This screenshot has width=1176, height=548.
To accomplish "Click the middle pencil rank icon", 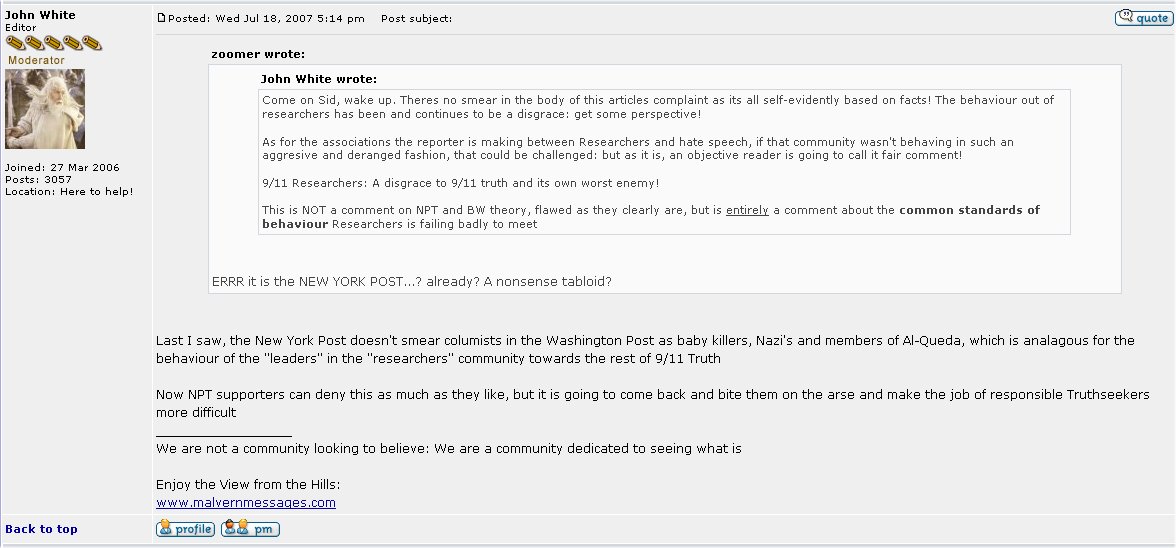I will point(54,43).
